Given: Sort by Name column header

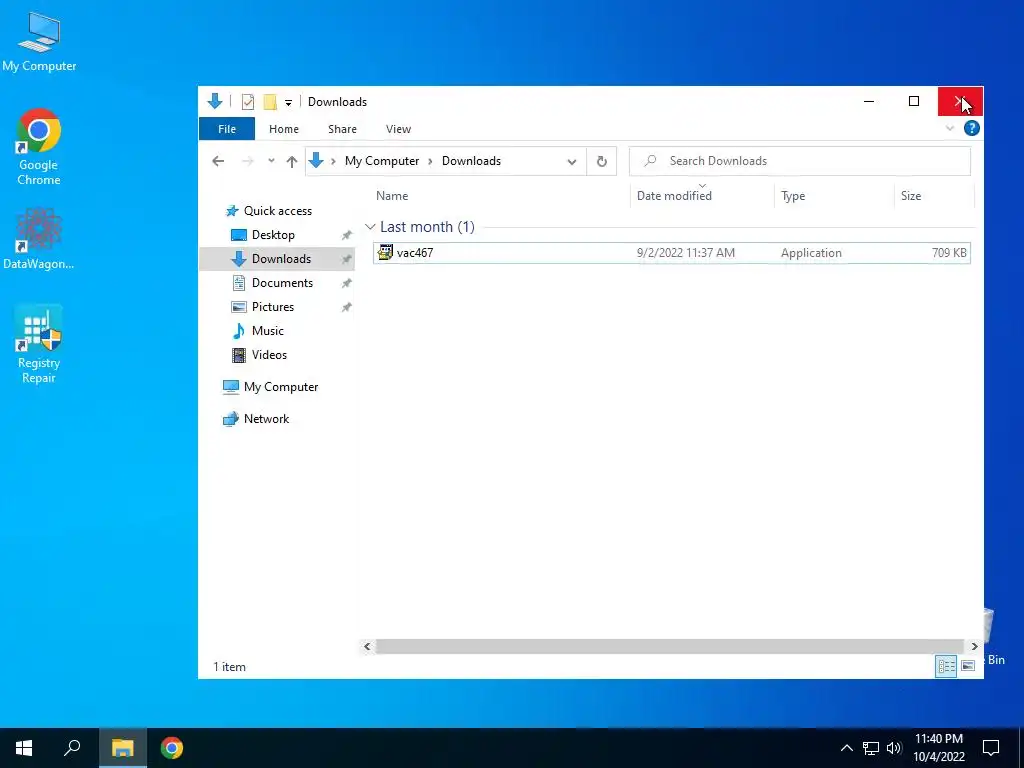Looking at the screenshot, I should point(392,196).
